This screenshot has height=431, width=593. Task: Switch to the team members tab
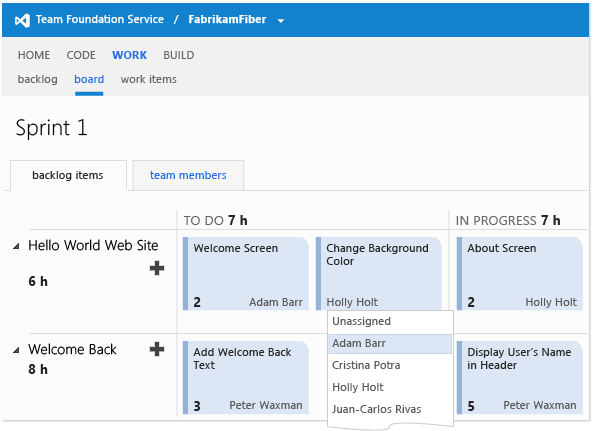188,175
